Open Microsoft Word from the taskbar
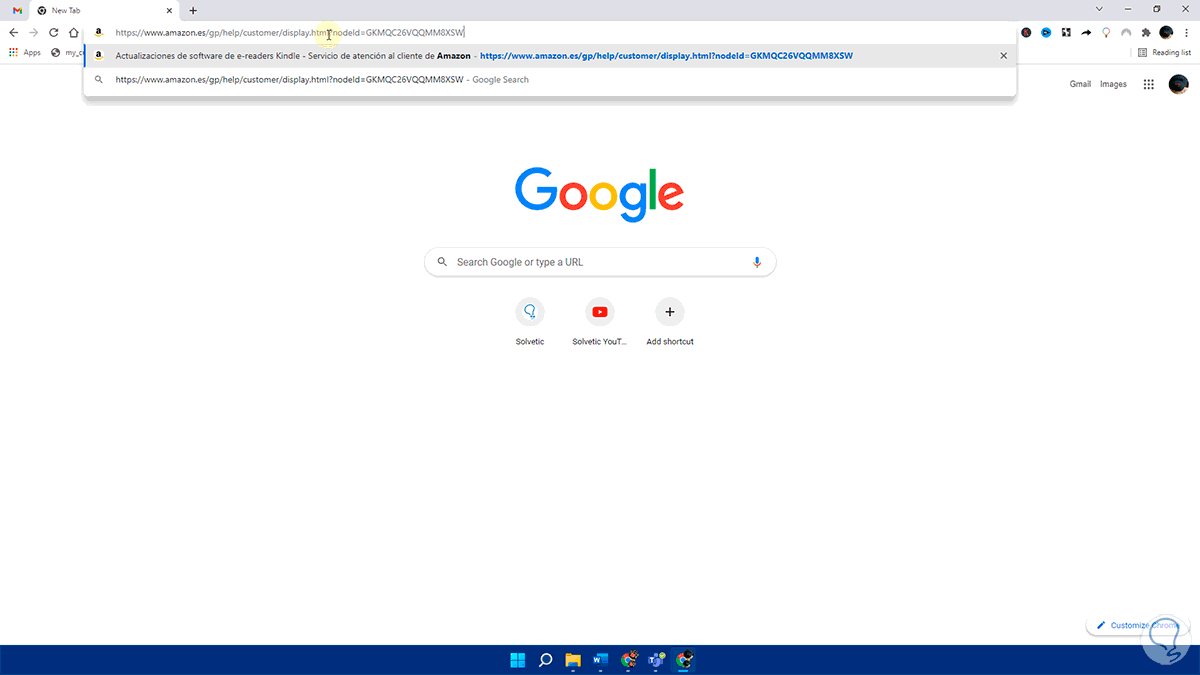This screenshot has height=675, width=1200. point(601,660)
